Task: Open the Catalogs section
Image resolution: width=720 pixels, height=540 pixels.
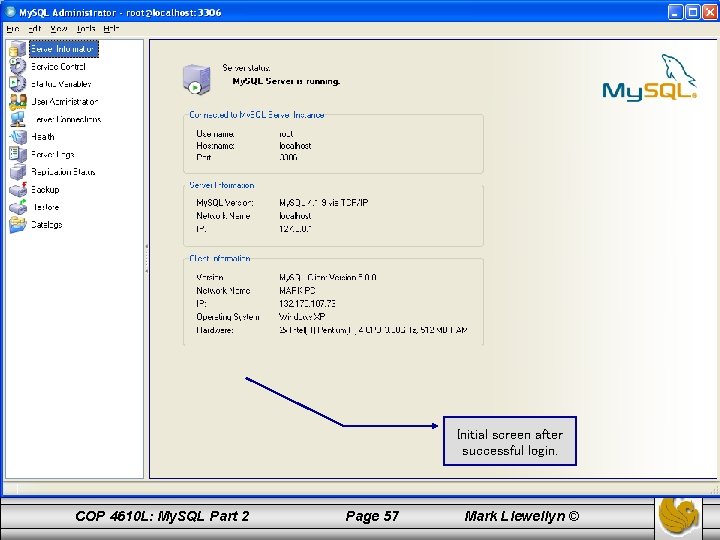Action: pyautogui.click(x=46, y=225)
